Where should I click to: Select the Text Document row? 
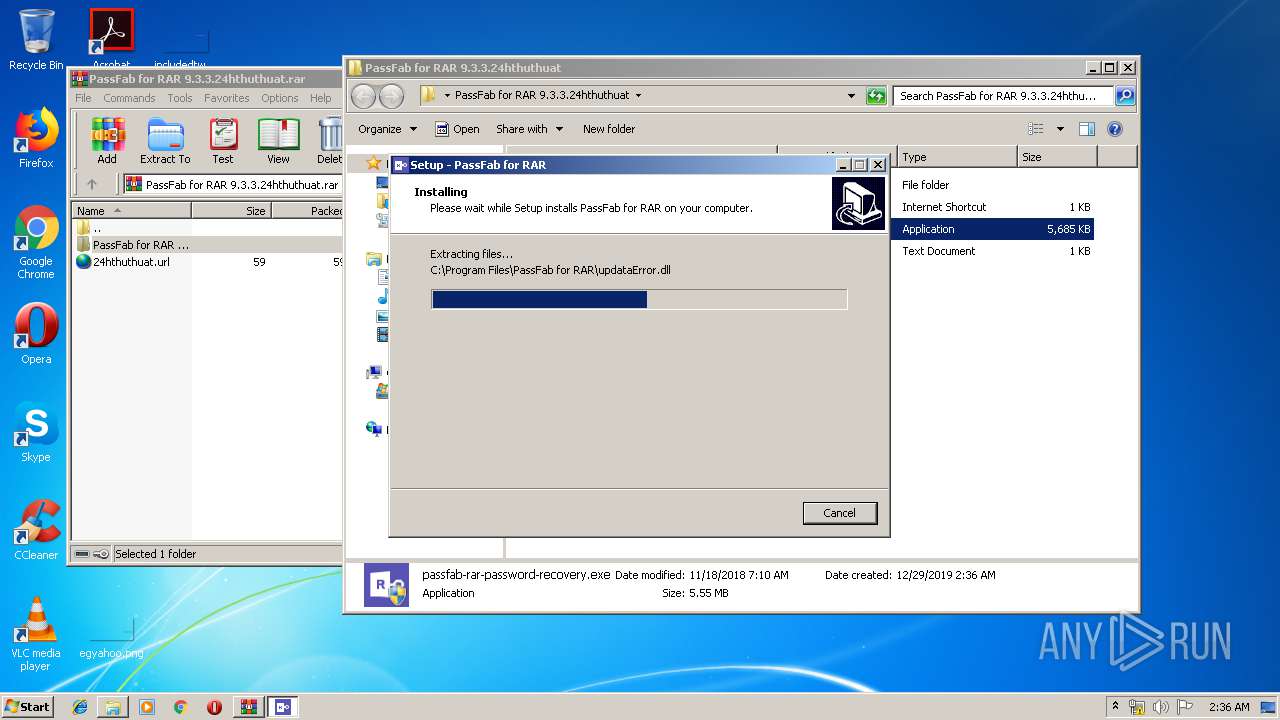[x=992, y=251]
